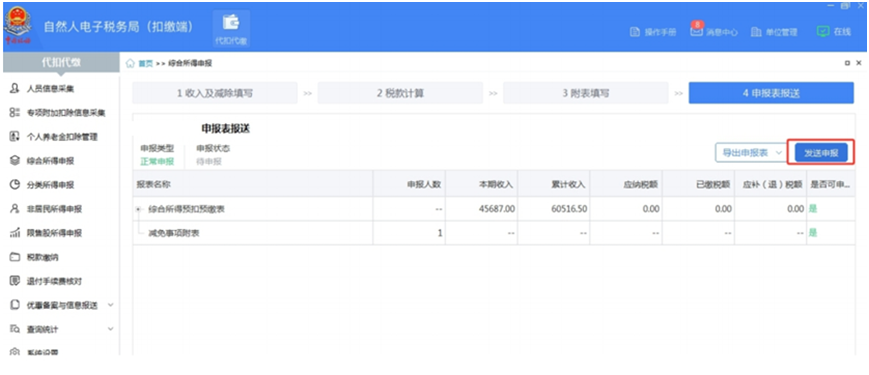869x375 pixels.
Task: Expand the 优惠备案与信息报送 menu chevron
Action: [111, 305]
